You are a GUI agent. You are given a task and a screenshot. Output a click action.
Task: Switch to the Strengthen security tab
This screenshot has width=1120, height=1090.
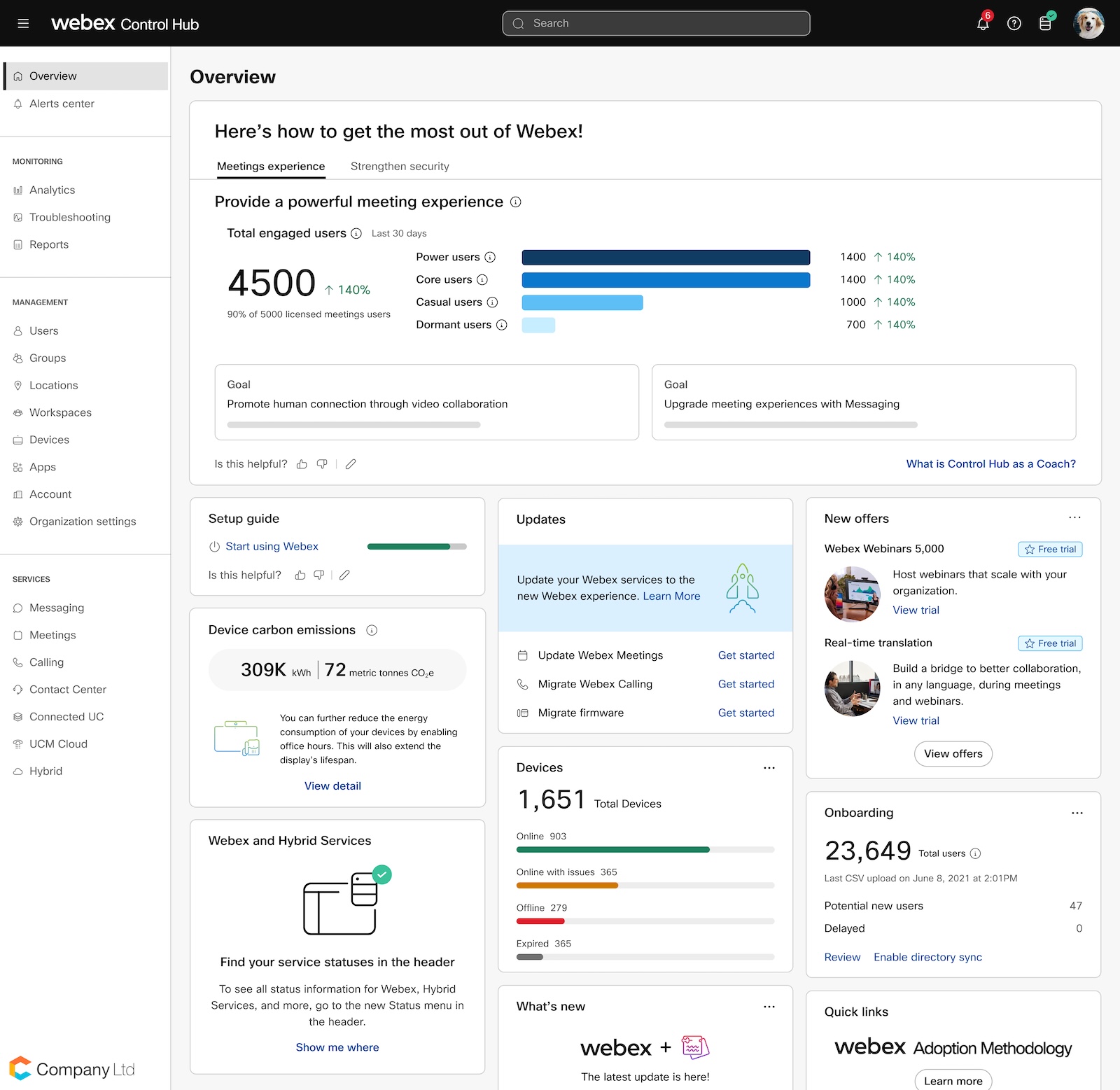click(400, 166)
